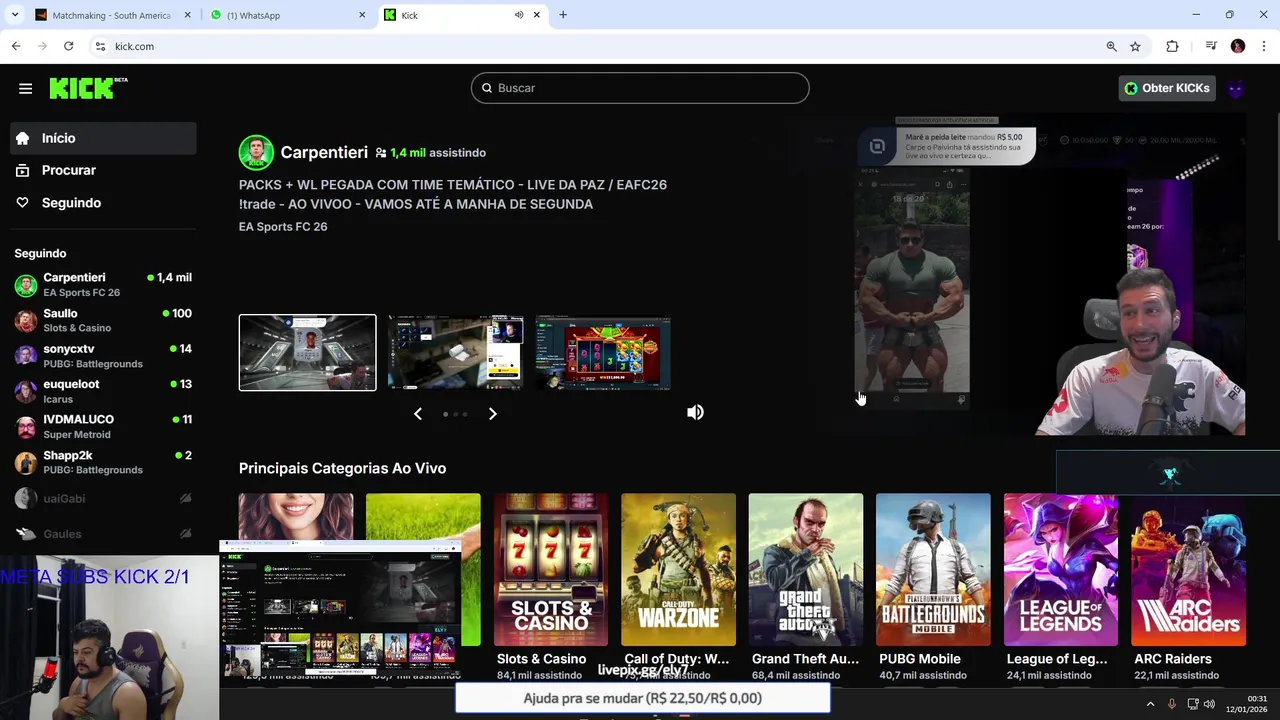Go to previous featured stream
Screen dimensions: 1280x720
pos(418,413)
